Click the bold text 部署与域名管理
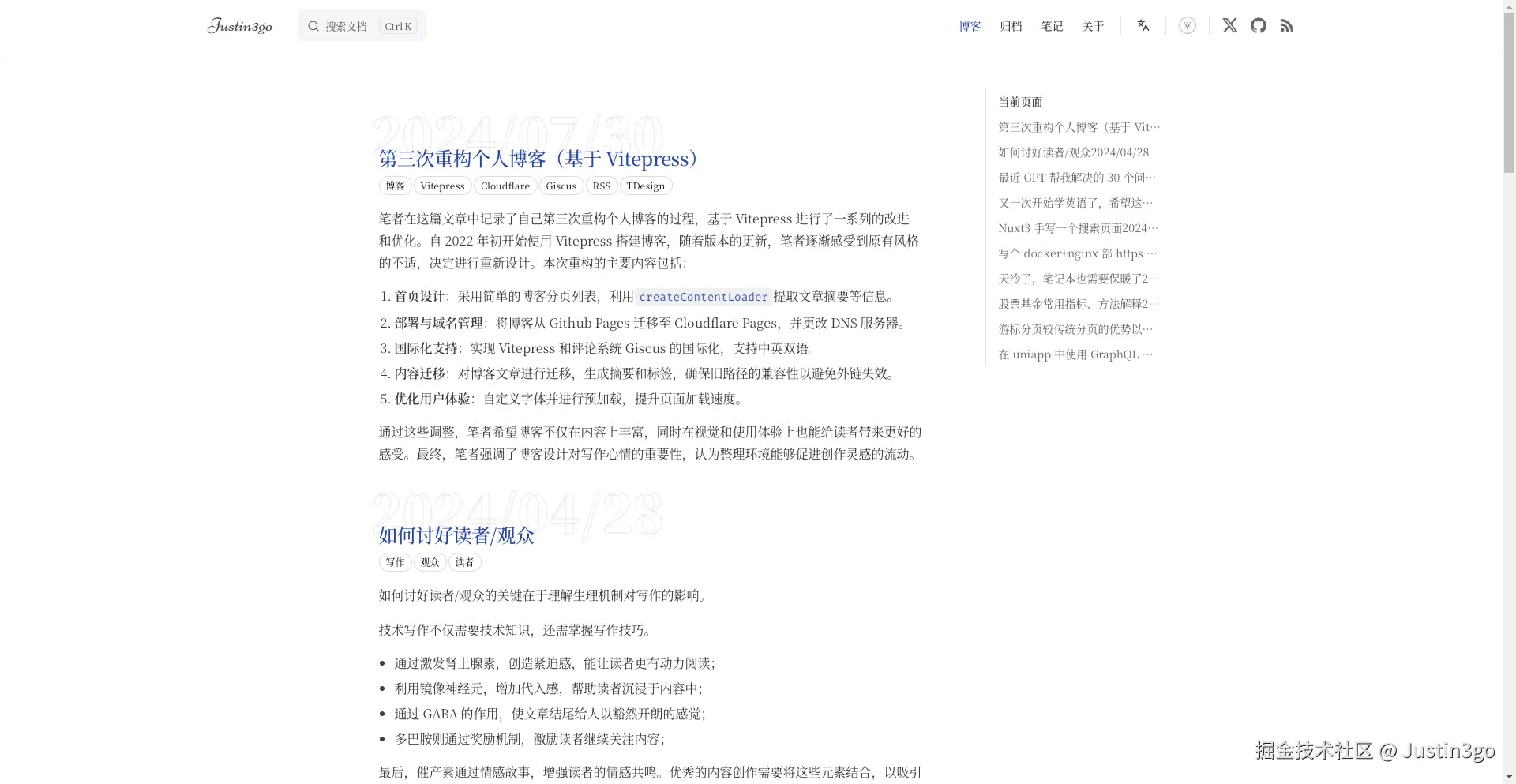The image size is (1516, 784). 439,323
